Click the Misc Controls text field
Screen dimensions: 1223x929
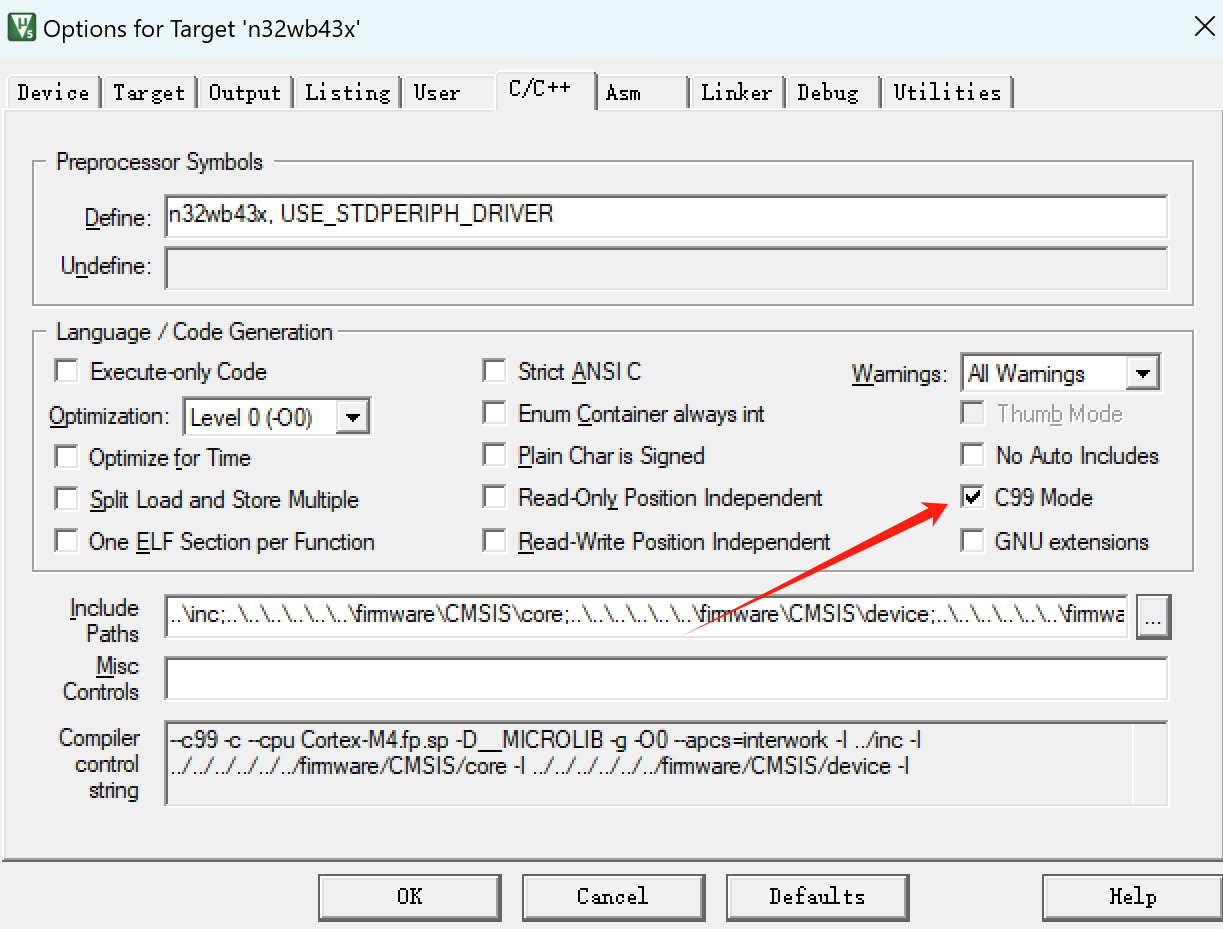click(x=665, y=679)
